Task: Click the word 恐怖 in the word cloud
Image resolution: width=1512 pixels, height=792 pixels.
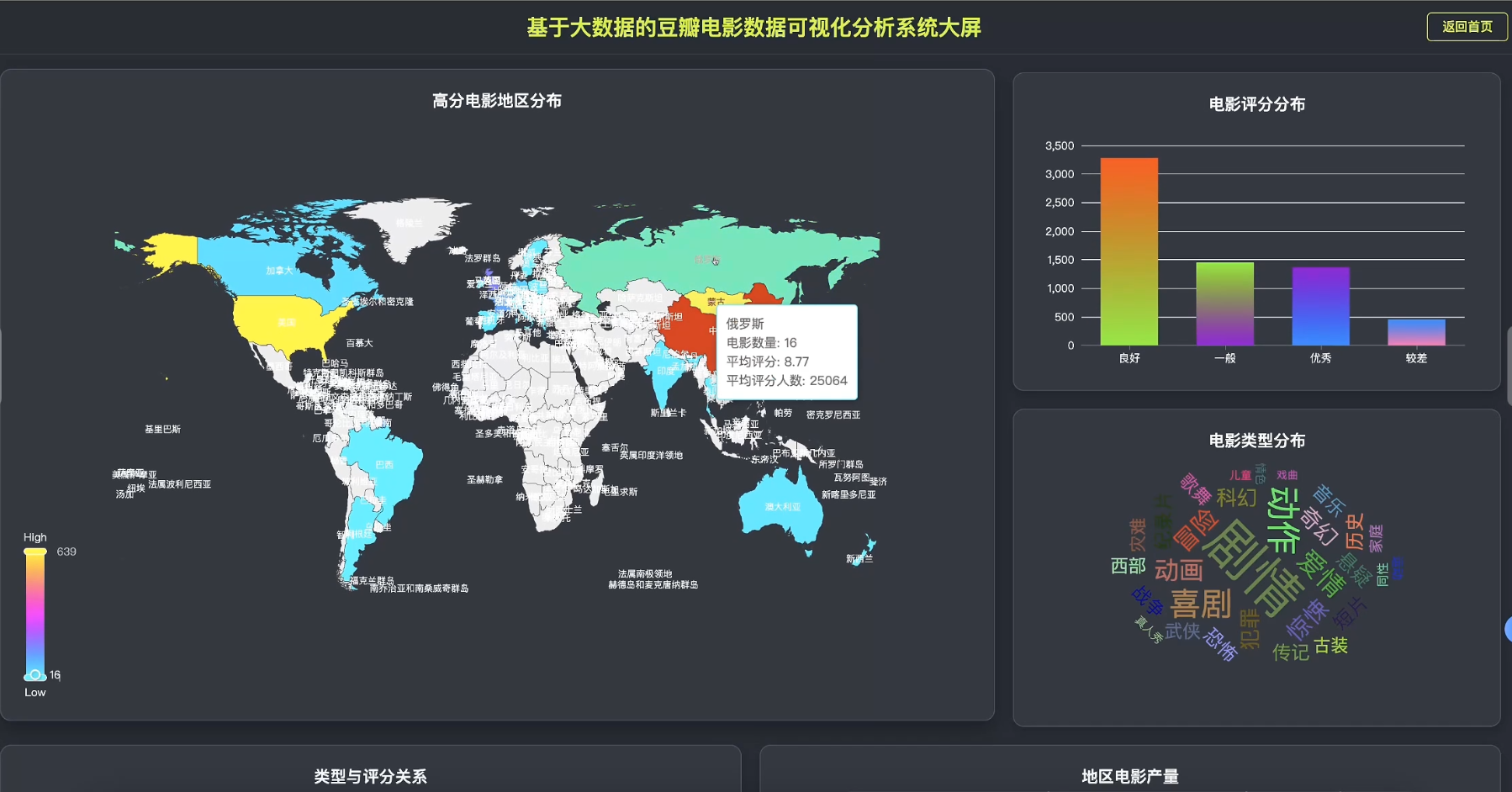Action: pyautogui.click(x=1220, y=644)
